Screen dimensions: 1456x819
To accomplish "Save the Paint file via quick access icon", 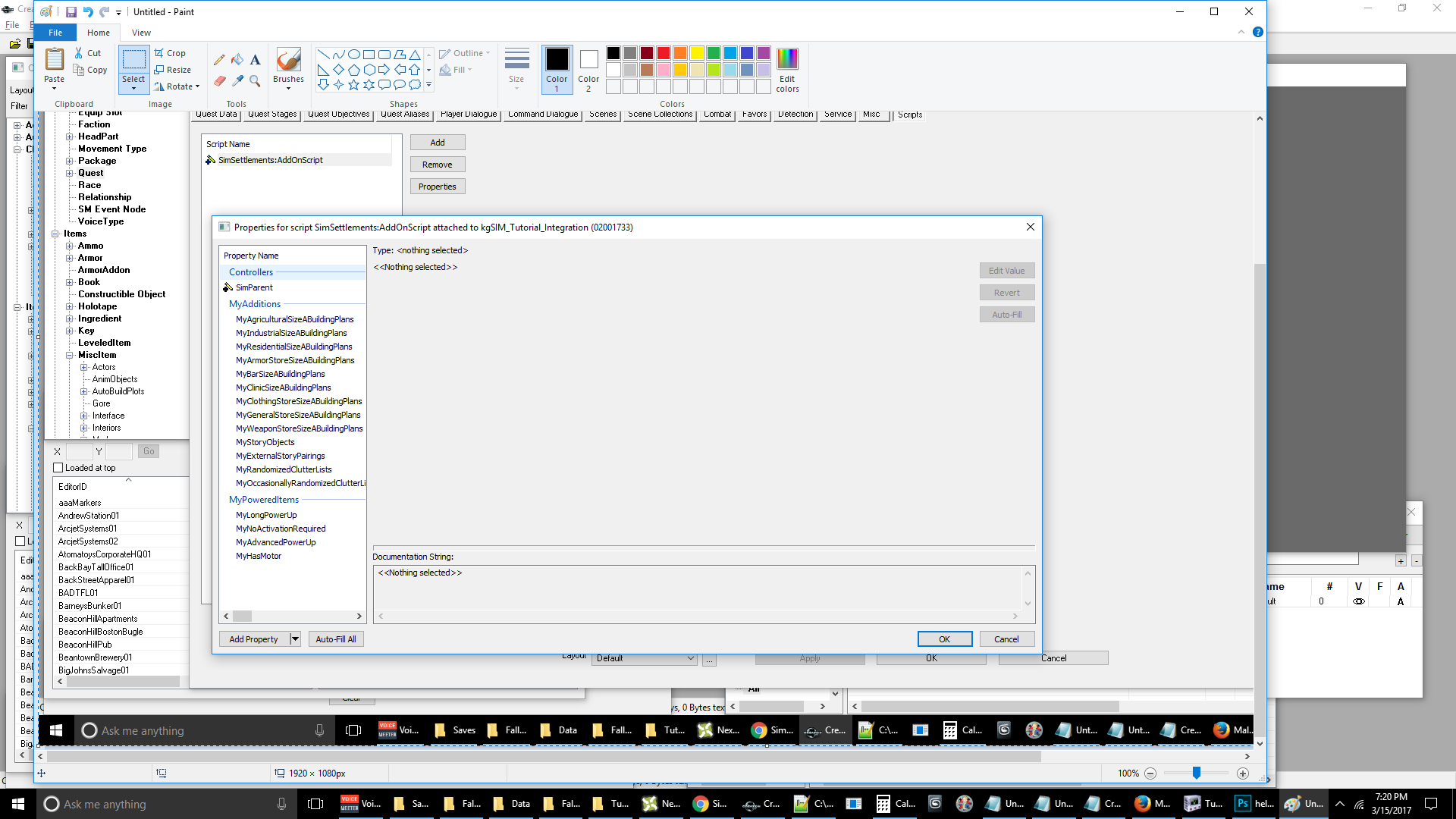I will pos(71,12).
